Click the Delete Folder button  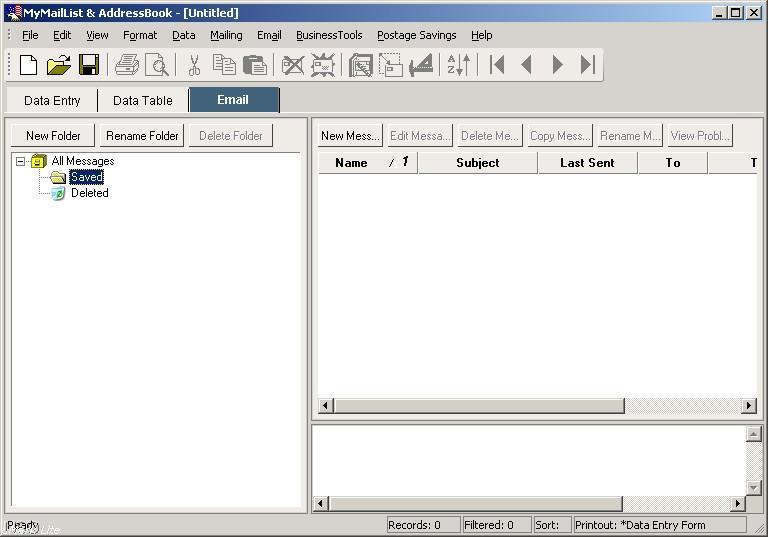pyautogui.click(x=231, y=136)
